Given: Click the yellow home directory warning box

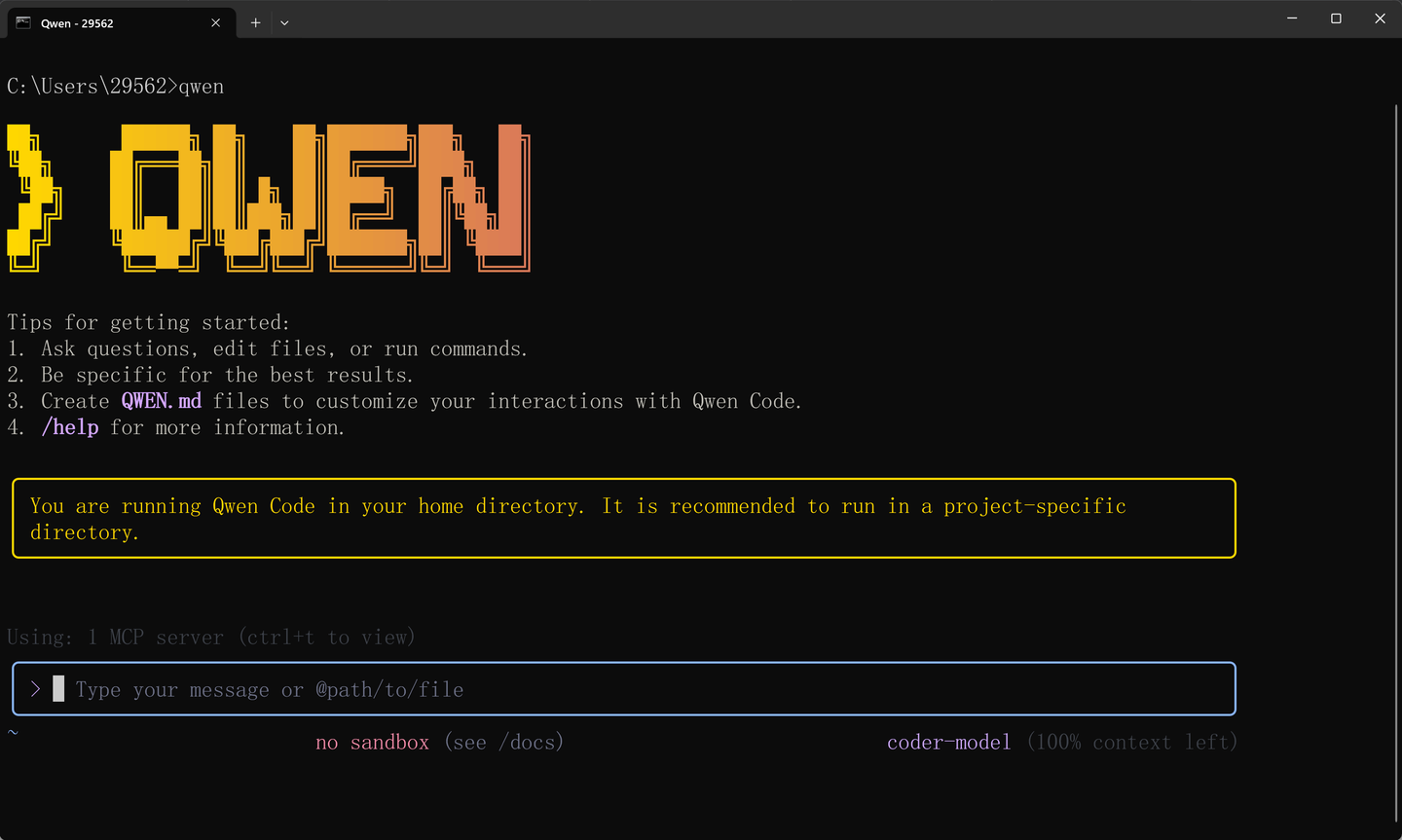Looking at the screenshot, I should (623, 518).
